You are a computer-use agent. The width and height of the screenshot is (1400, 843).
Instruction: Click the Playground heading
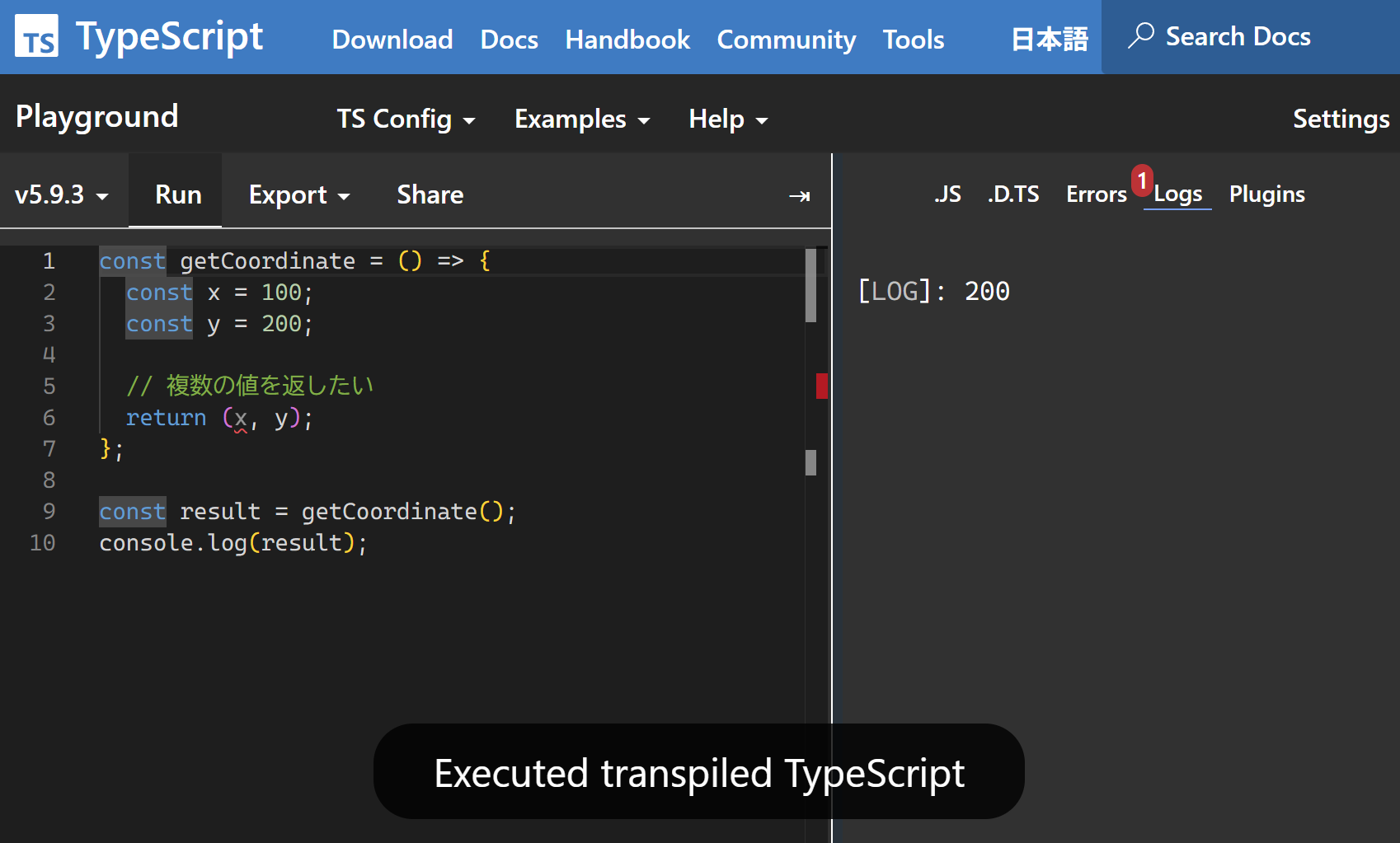pyautogui.click(x=97, y=117)
